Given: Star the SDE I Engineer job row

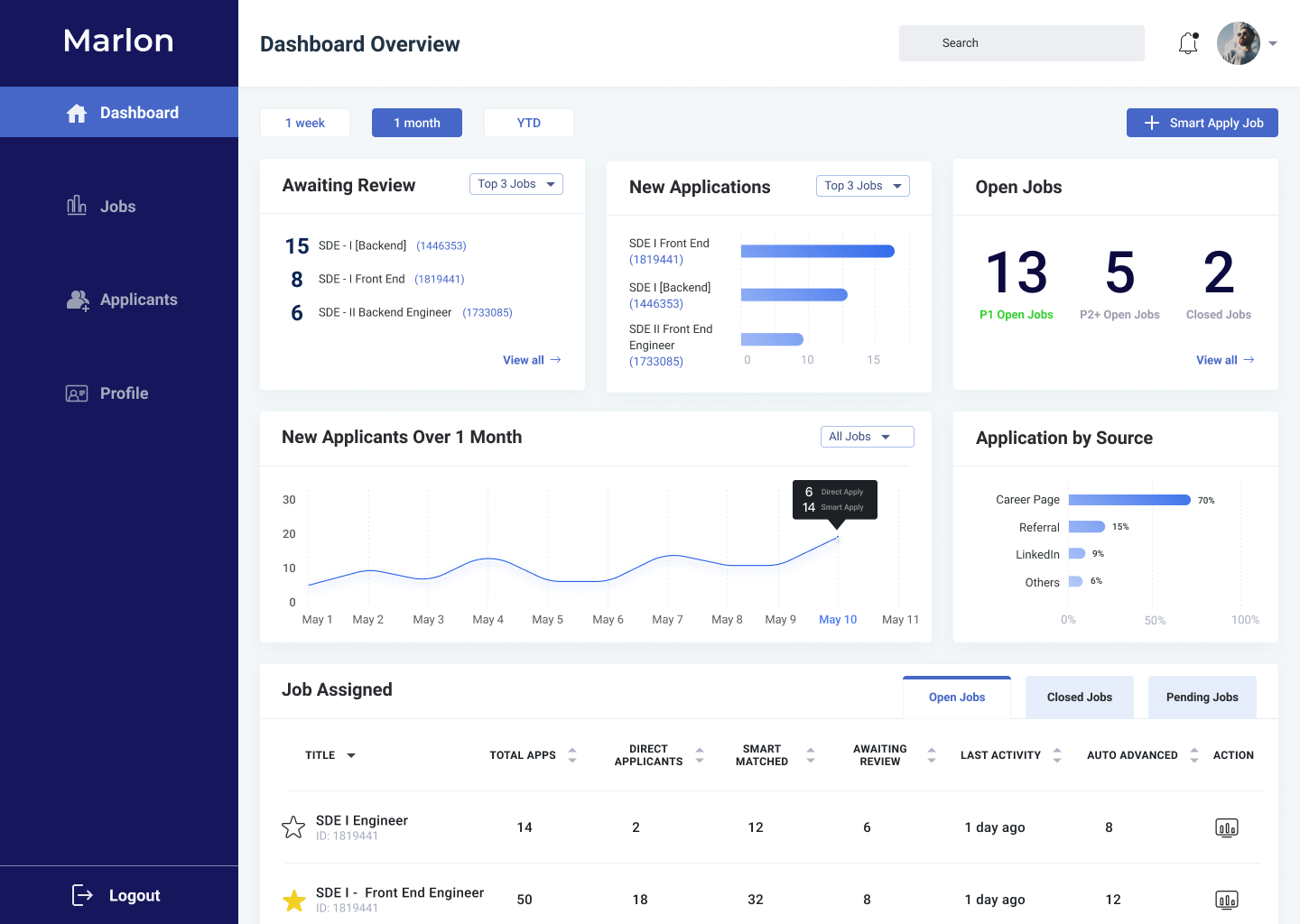Looking at the screenshot, I should [x=293, y=827].
